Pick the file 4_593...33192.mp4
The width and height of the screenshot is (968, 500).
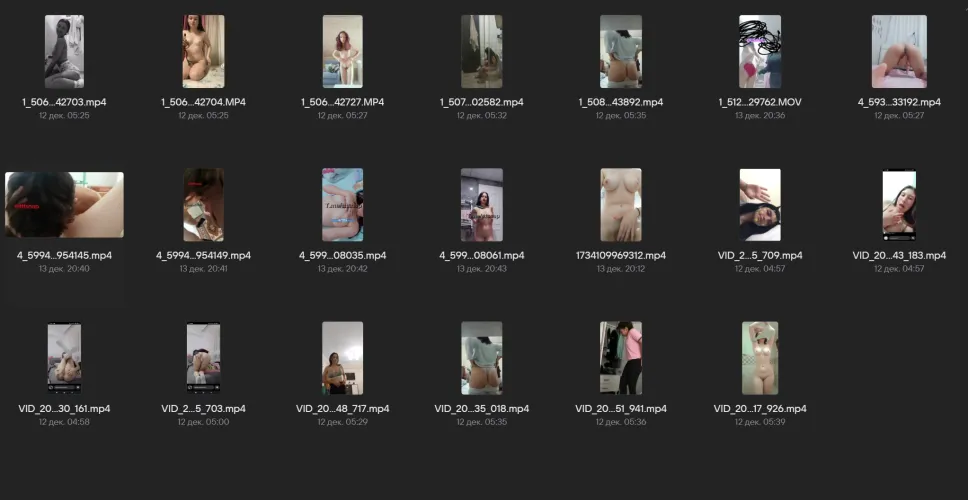[x=899, y=52]
